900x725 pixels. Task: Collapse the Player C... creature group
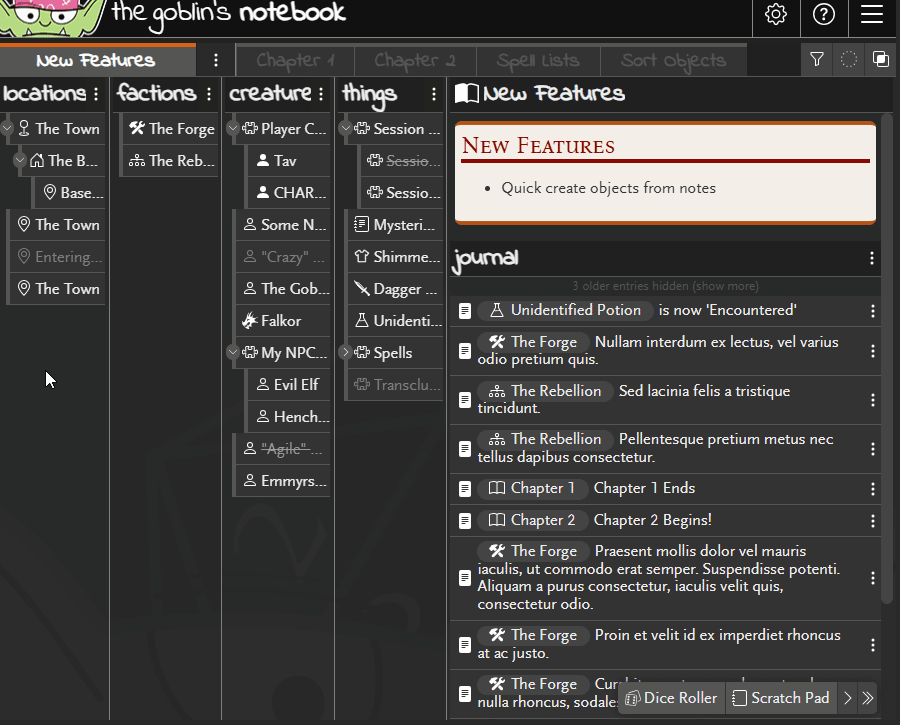(233, 129)
